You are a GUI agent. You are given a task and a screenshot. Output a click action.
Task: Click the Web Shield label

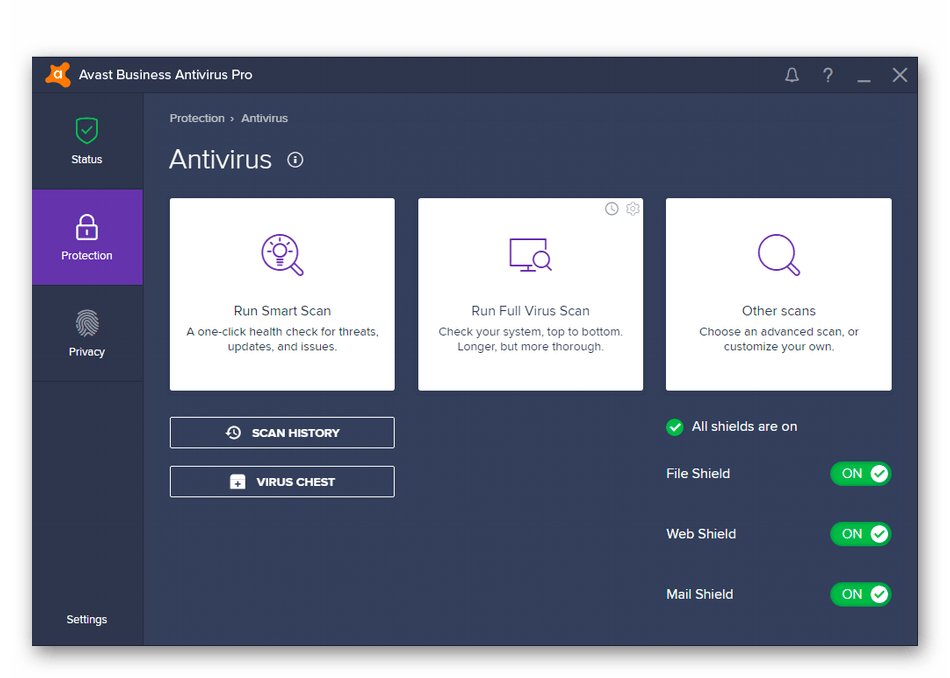click(701, 534)
